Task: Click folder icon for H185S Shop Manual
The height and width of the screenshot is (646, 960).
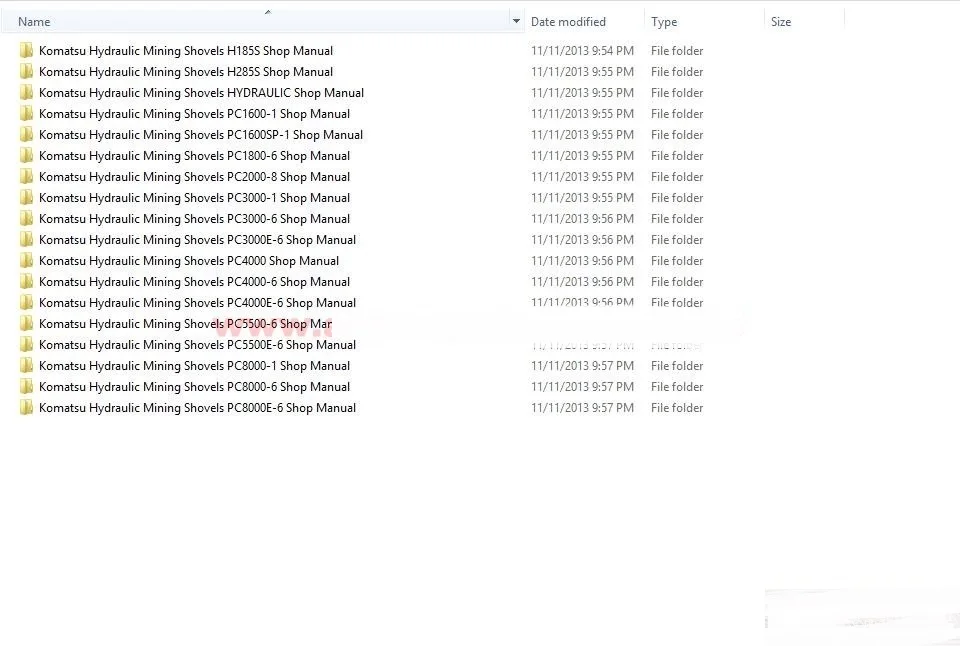Action: pyautogui.click(x=26, y=51)
